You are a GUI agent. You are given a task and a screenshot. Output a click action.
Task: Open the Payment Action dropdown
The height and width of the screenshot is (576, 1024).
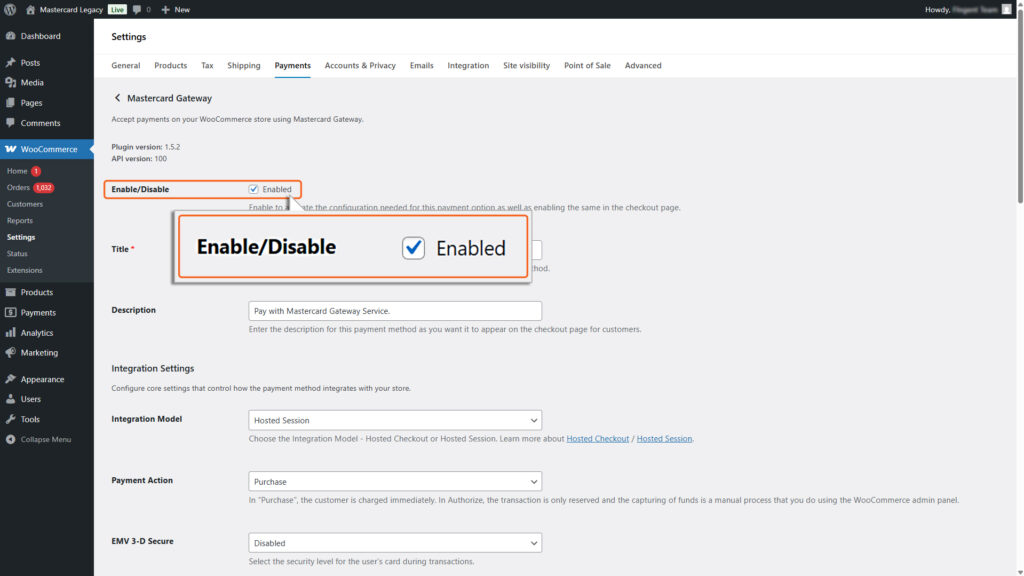(394, 480)
